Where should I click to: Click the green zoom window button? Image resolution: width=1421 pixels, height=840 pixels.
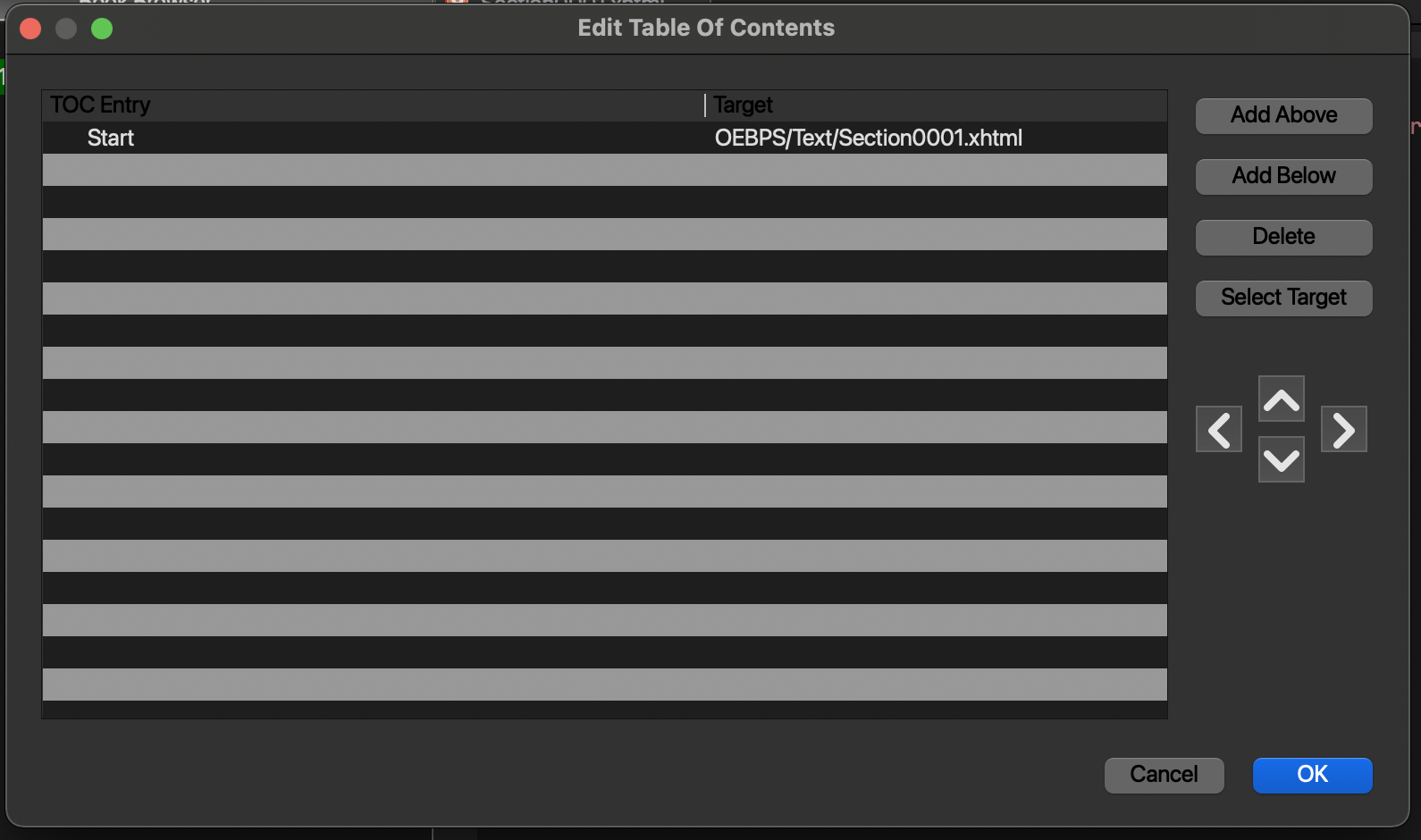102,29
